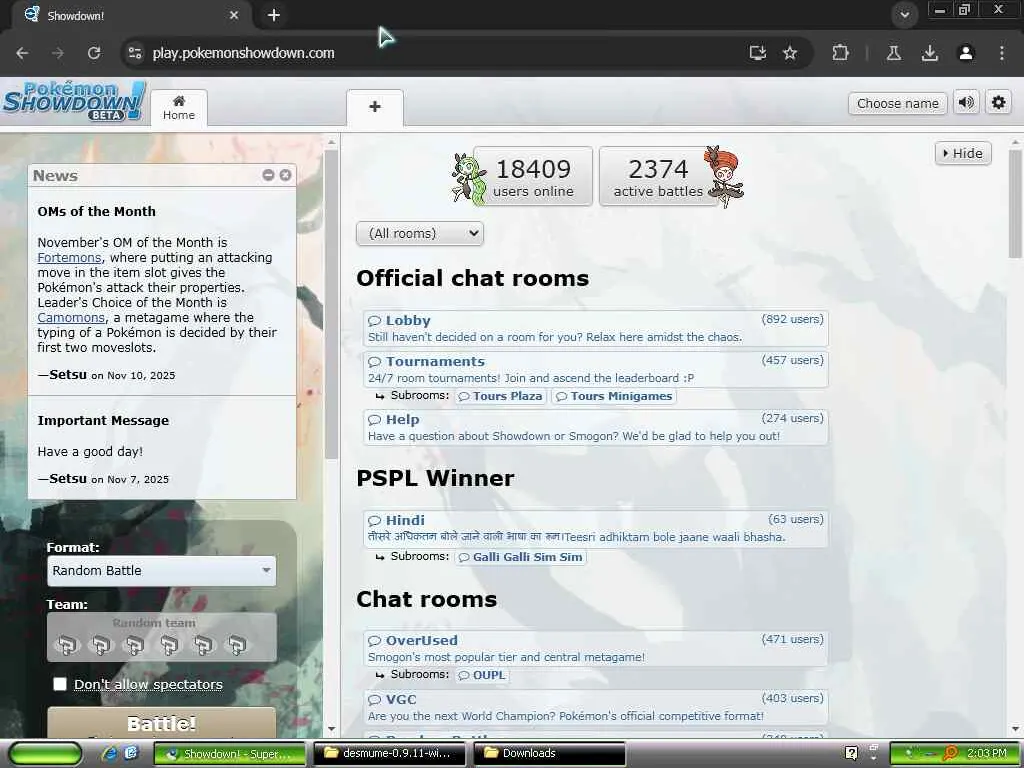Image resolution: width=1024 pixels, height=768 pixels.
Task: Open Galli Galli Sim Sim subroom
Action: coord(520,557)
